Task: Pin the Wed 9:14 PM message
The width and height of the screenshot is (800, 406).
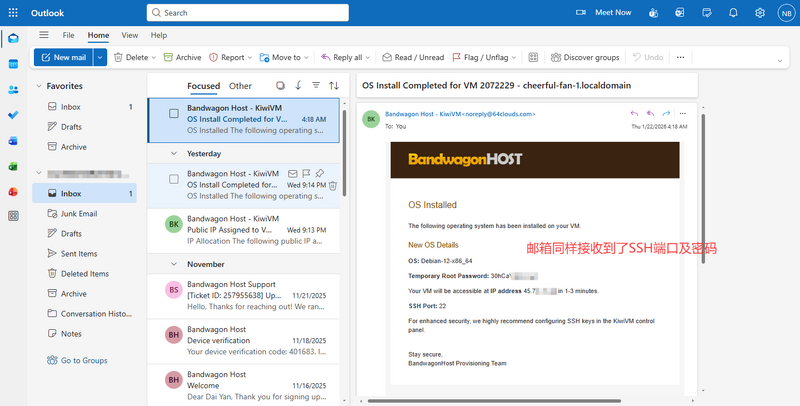Action: [x=319, y=173]
